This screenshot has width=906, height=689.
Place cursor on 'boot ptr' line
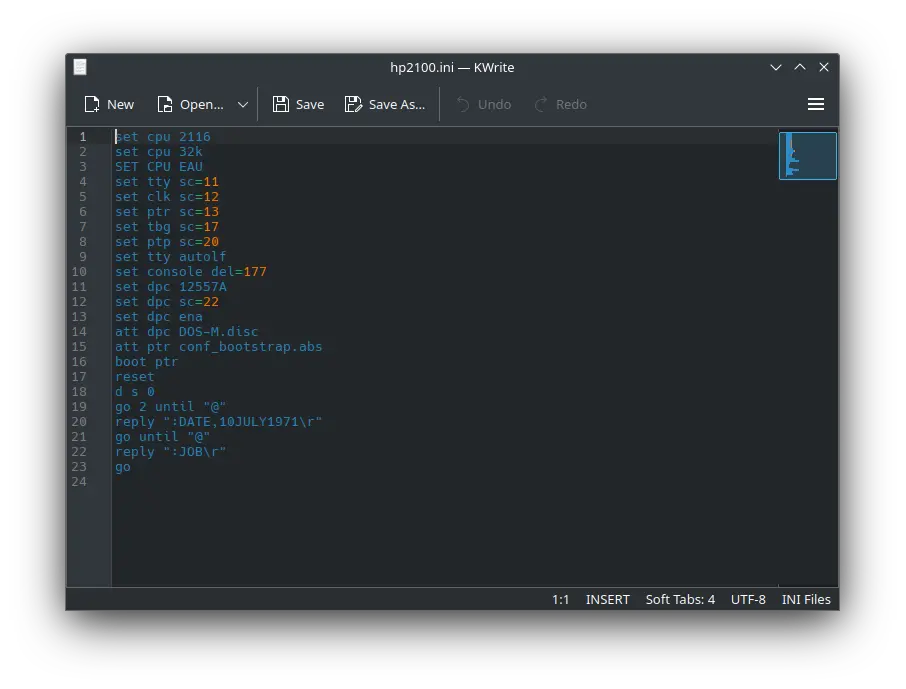point(146,362)
